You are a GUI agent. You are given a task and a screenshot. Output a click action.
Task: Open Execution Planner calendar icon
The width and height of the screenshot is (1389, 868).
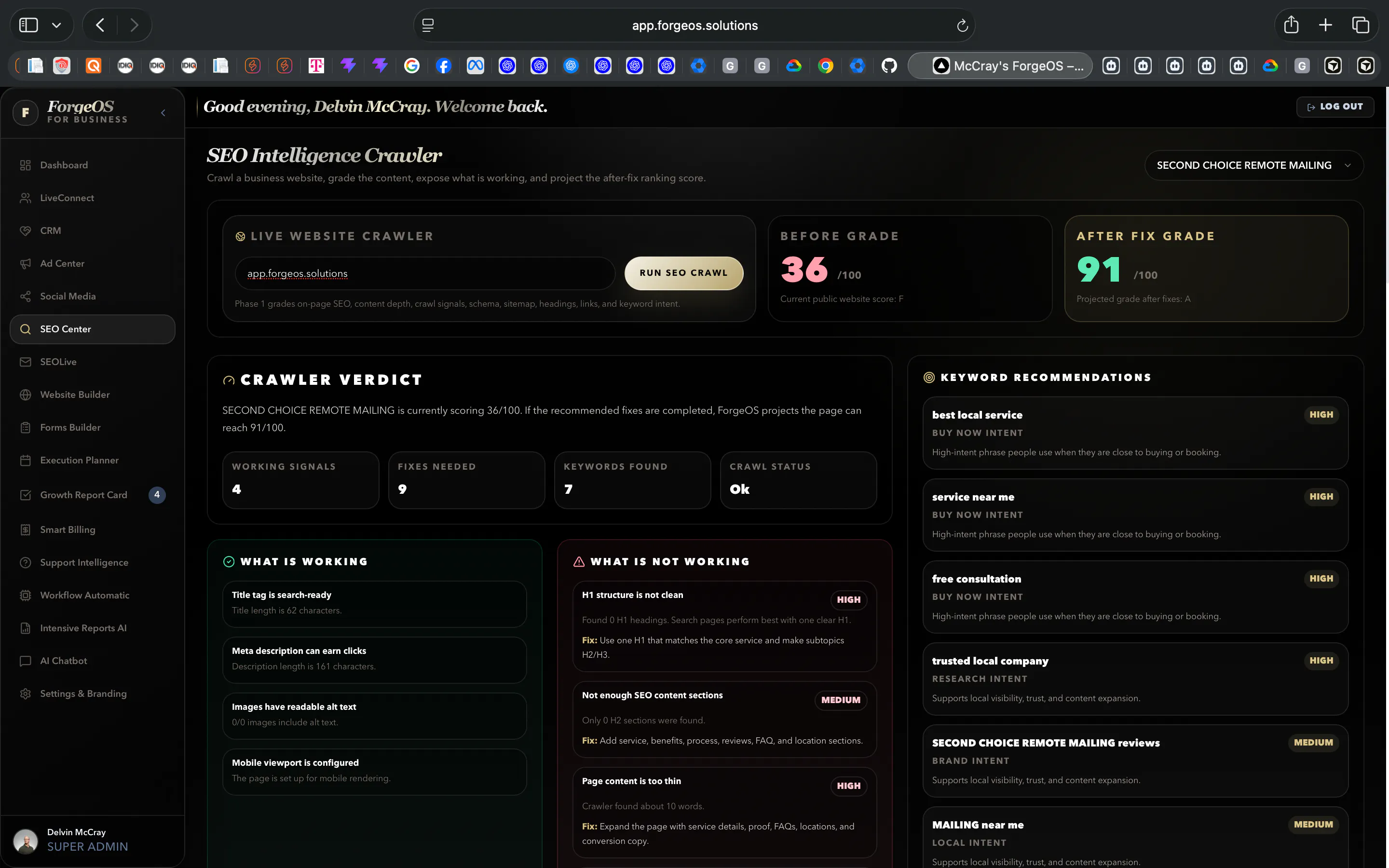(25, 461)
